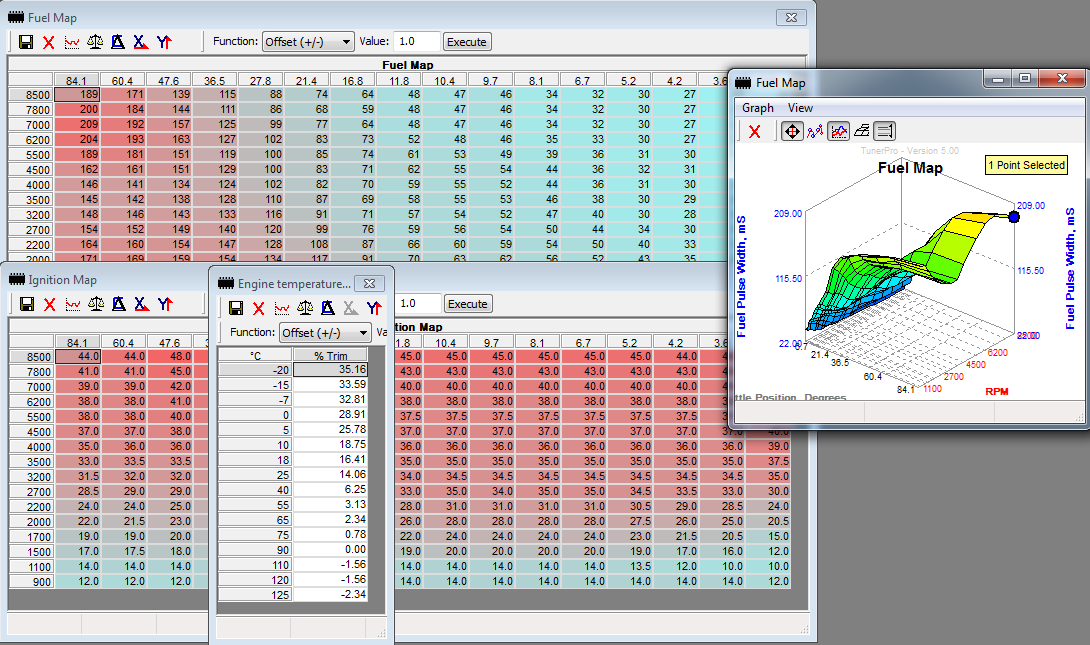The image size is (1090, 645).
Task: Toggle the boxed line-chart button in graph toolbar
Action: [837, 131]
